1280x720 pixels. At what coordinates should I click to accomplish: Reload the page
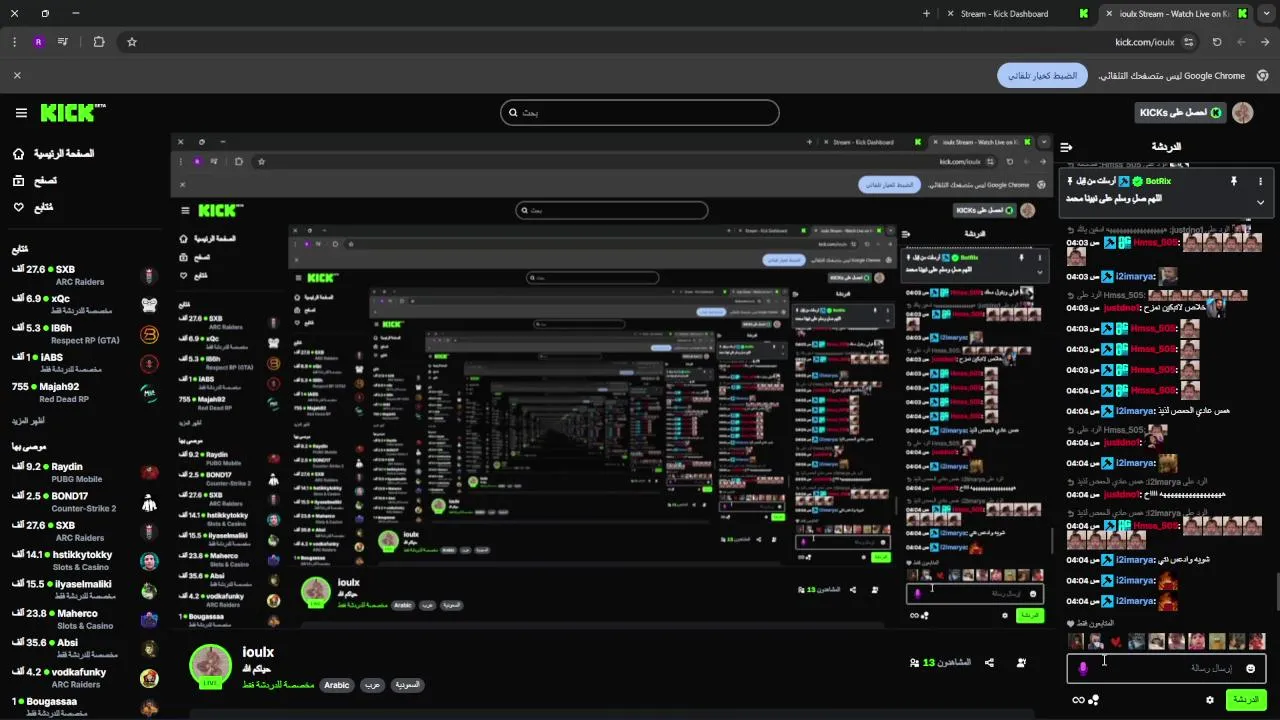click(1217, 42)
